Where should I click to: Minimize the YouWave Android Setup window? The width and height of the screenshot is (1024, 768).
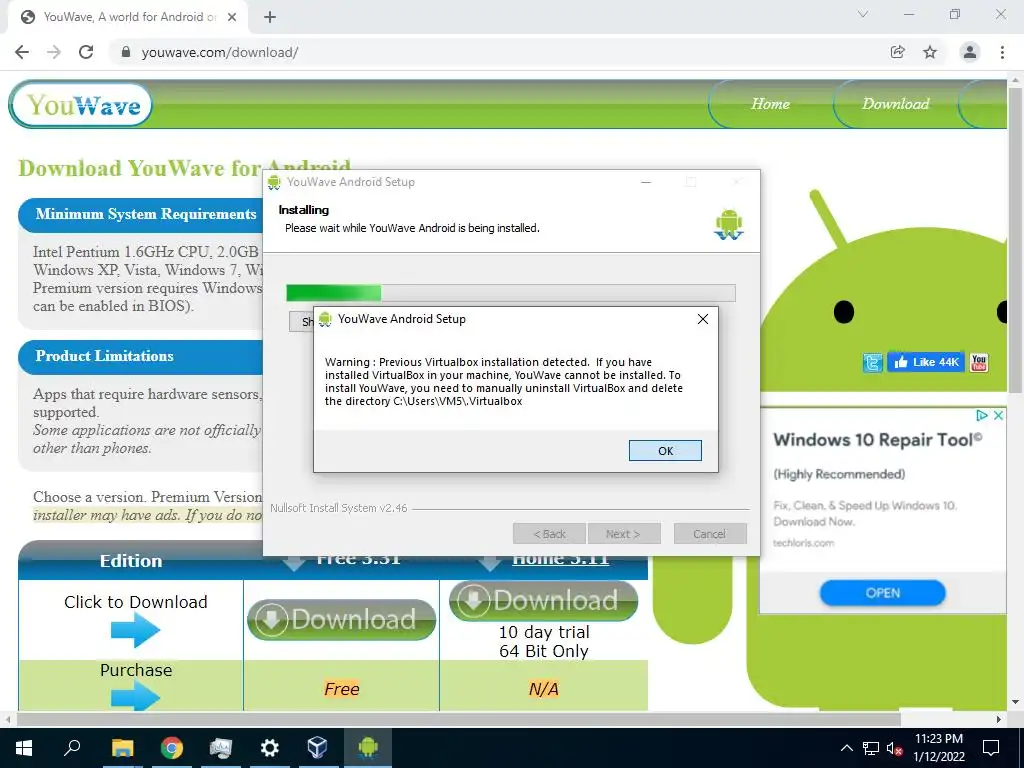click(646, 182)
